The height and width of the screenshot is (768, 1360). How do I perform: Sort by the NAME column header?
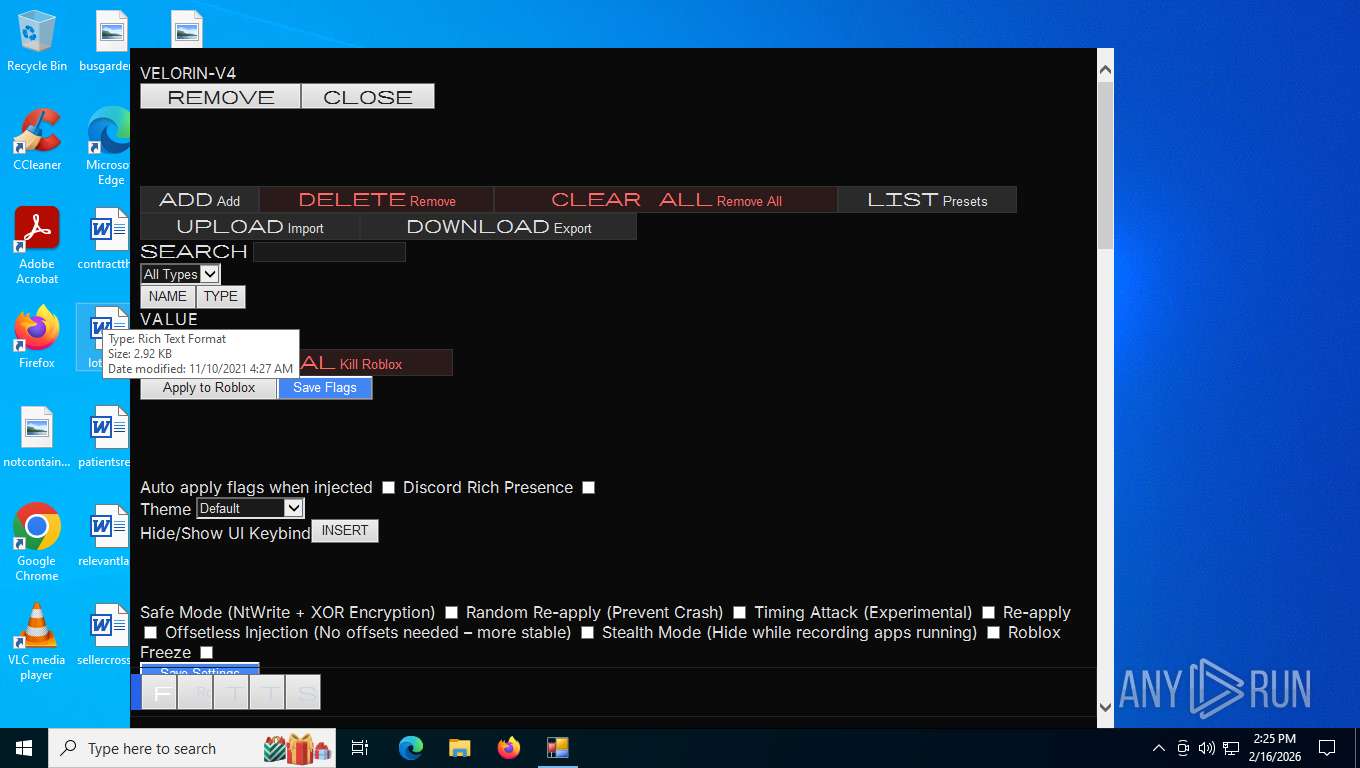point(168,296)
